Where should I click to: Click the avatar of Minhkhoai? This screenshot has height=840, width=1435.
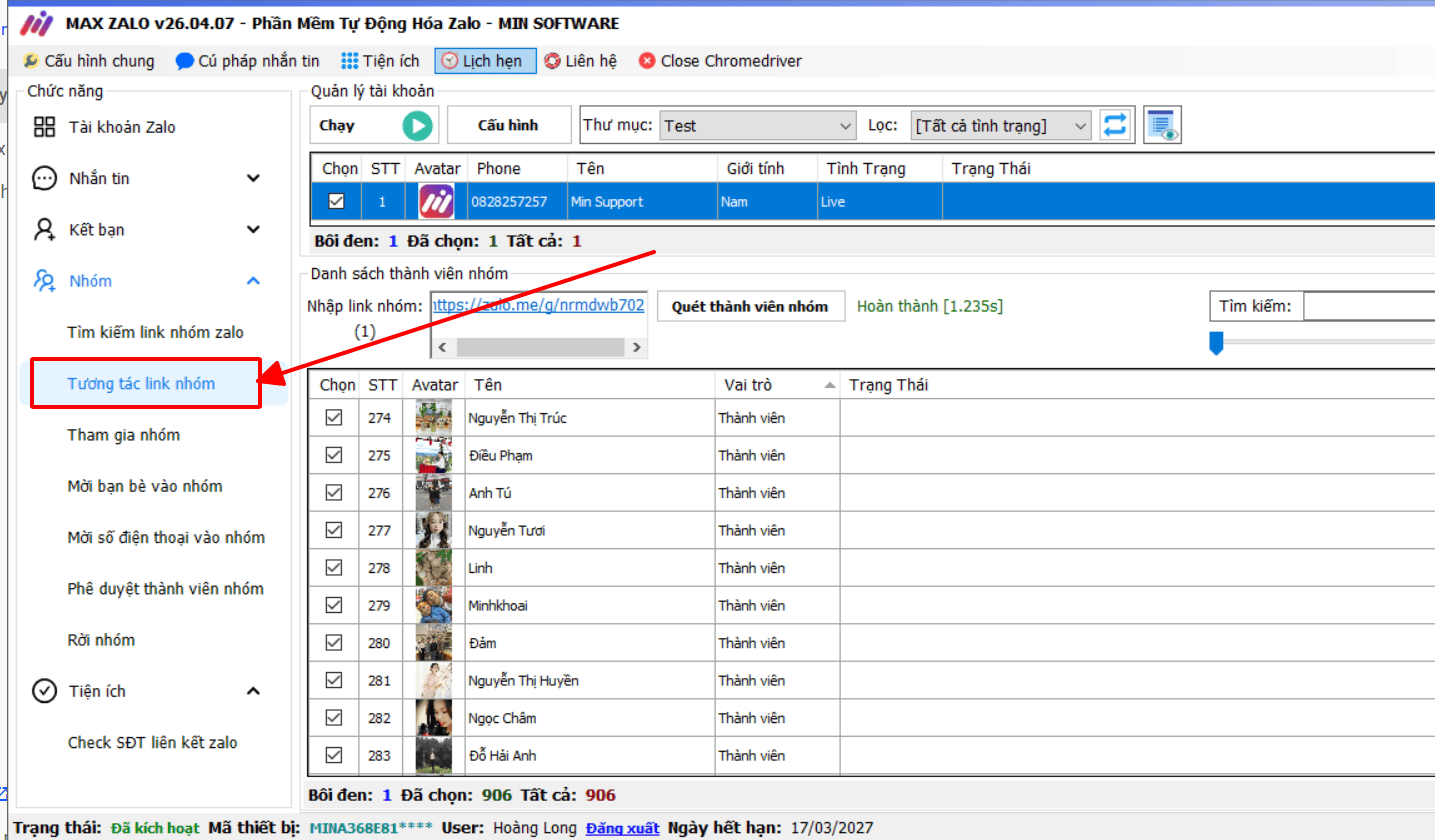[433, 605]
